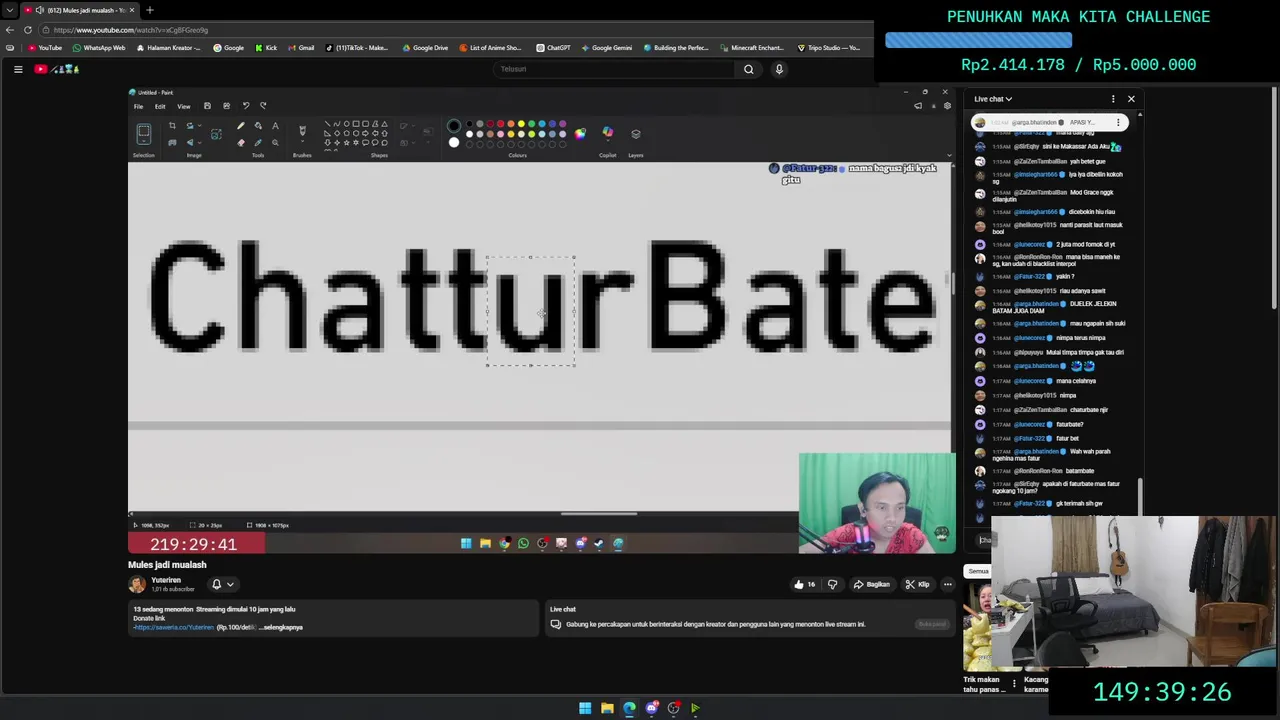Image resolution: width=1280 pixels, height=720 pixels.
Task: Open the Live chat mode dropdown
Action: point(993,99)
